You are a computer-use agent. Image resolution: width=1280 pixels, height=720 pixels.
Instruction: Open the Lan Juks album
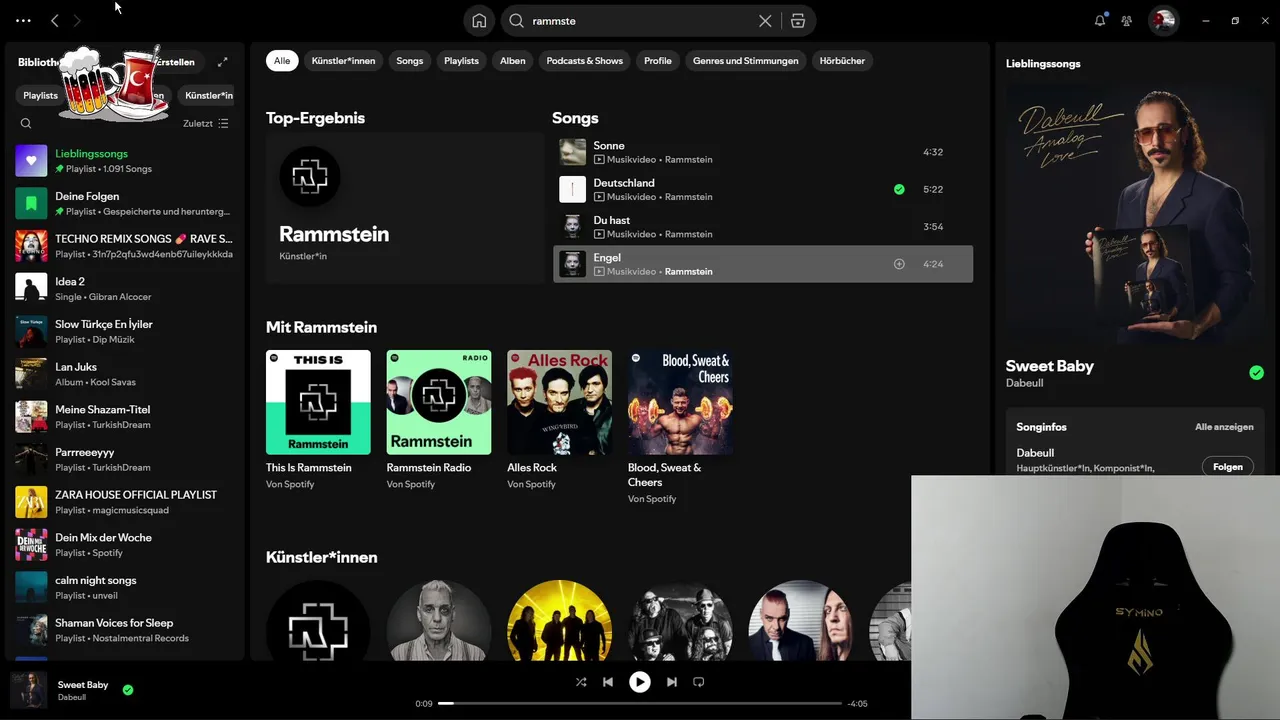pos(125,374)
